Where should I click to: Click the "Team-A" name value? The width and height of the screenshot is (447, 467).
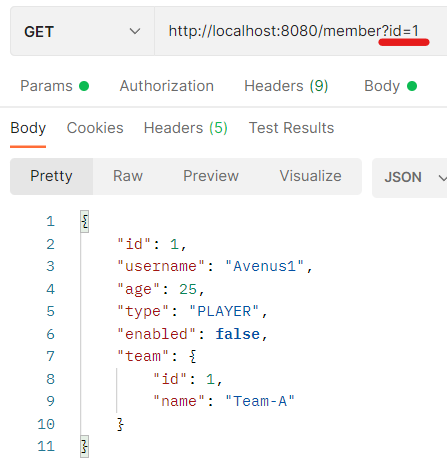[x=260, y=401]
